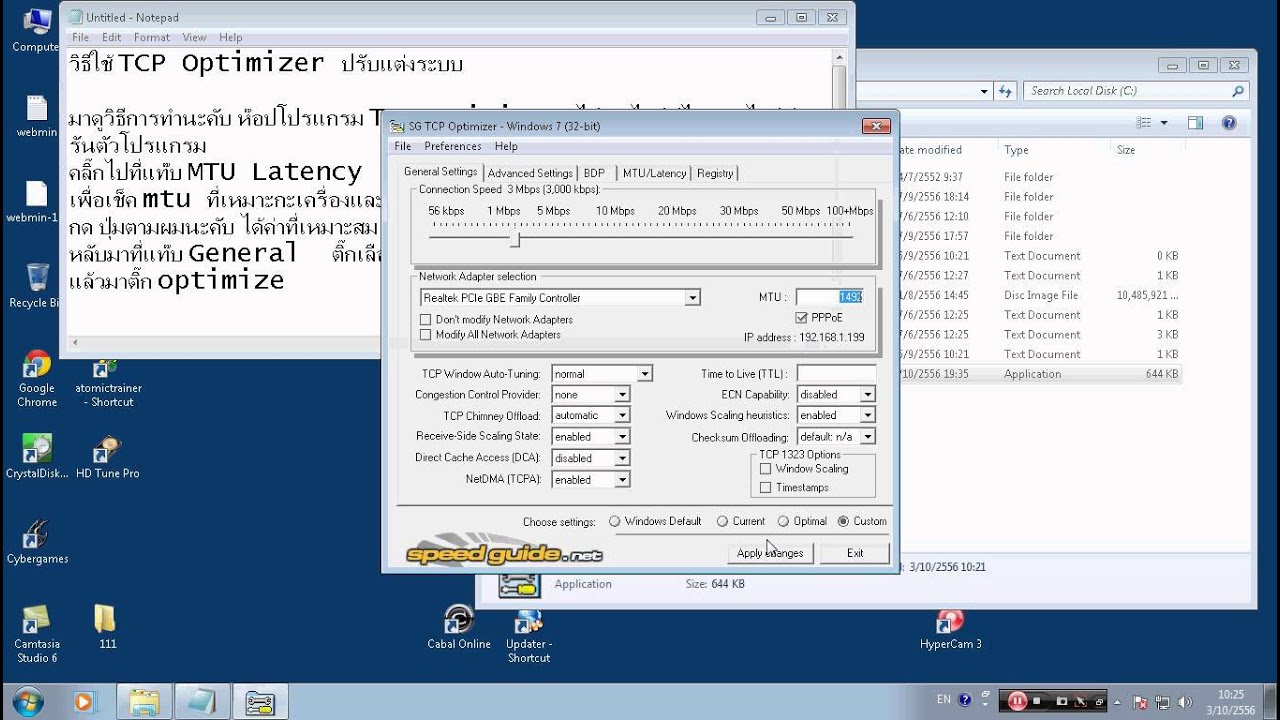
Task: Uncheck the PPPoE checkbox
Action: click(x=801, y=317)
